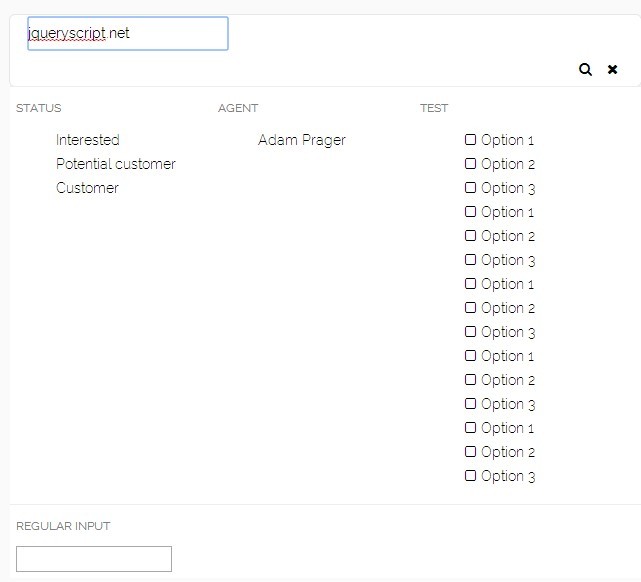Select the "Potential customer" status filter
The height and width of the screenshot is (582, 641).
(x=115, y=164)
